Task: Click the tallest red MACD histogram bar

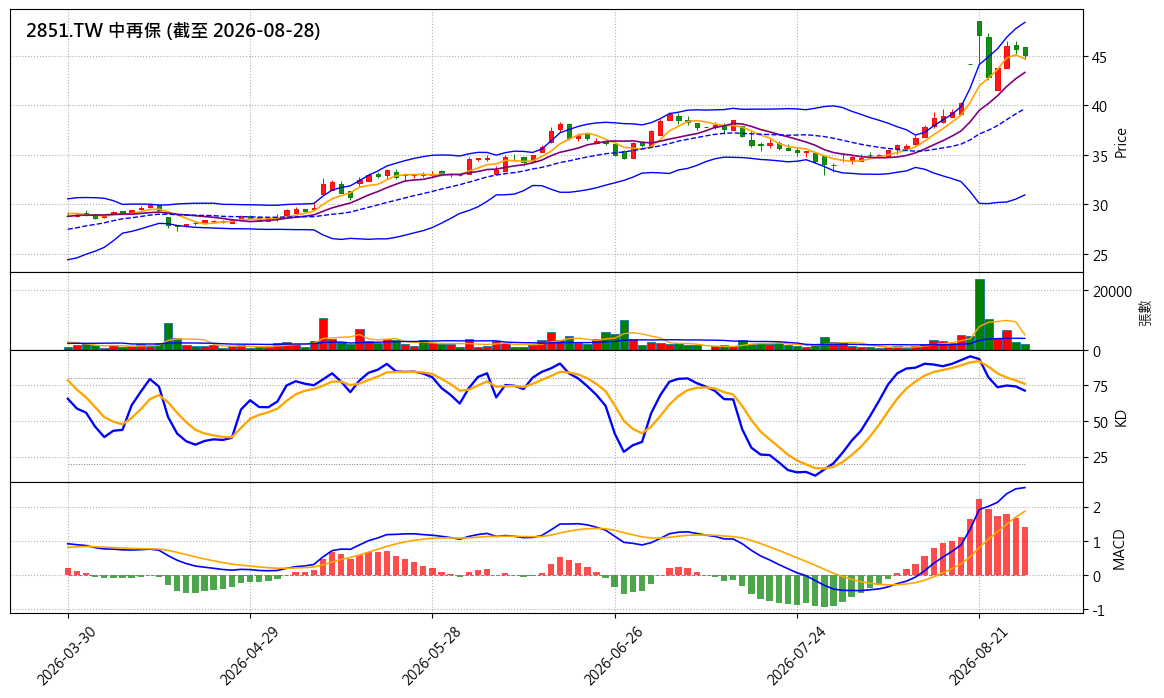Action: pos(979,537)
